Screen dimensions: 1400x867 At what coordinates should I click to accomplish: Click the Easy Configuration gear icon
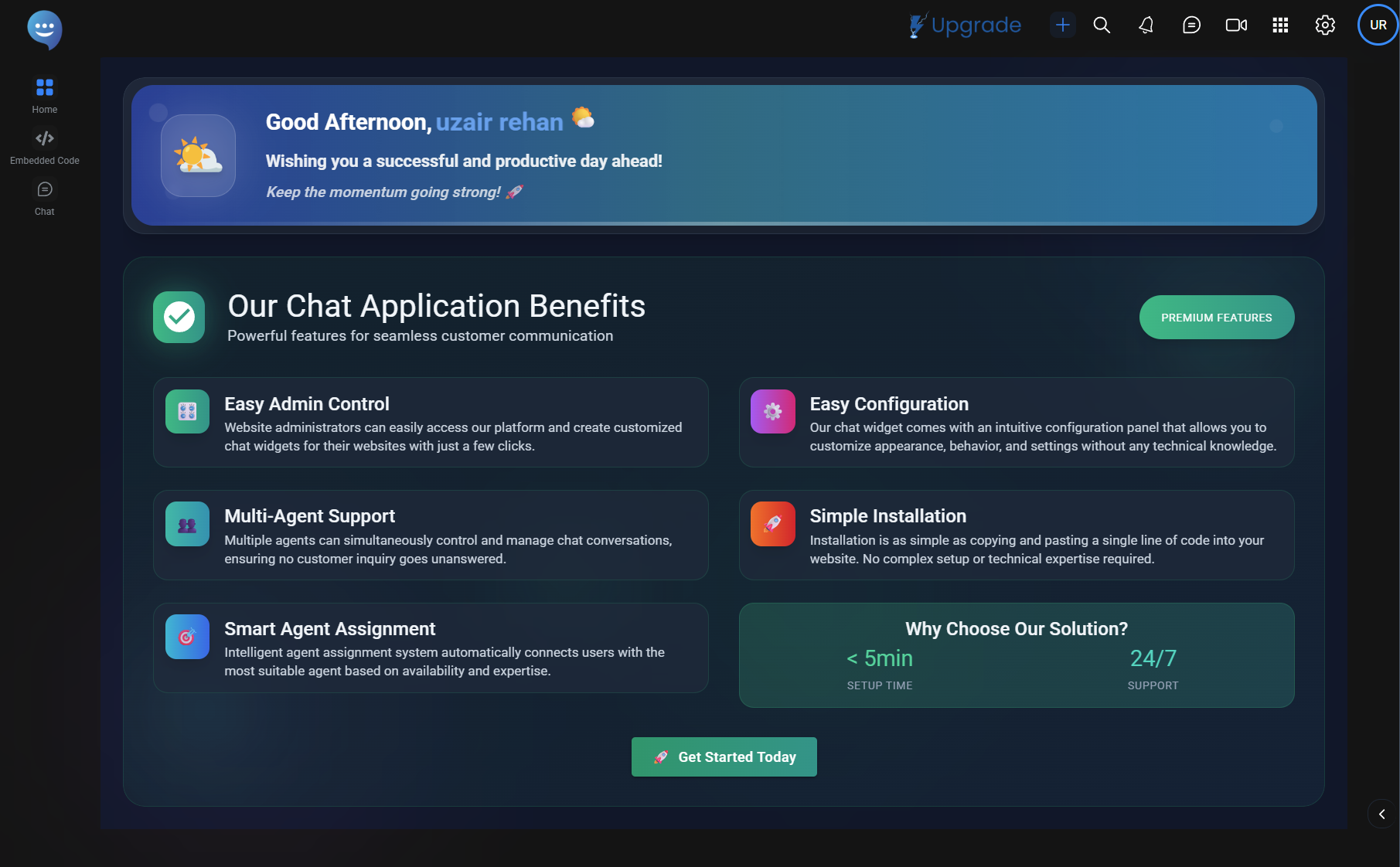pyautogui.click(x=772, y=412)
